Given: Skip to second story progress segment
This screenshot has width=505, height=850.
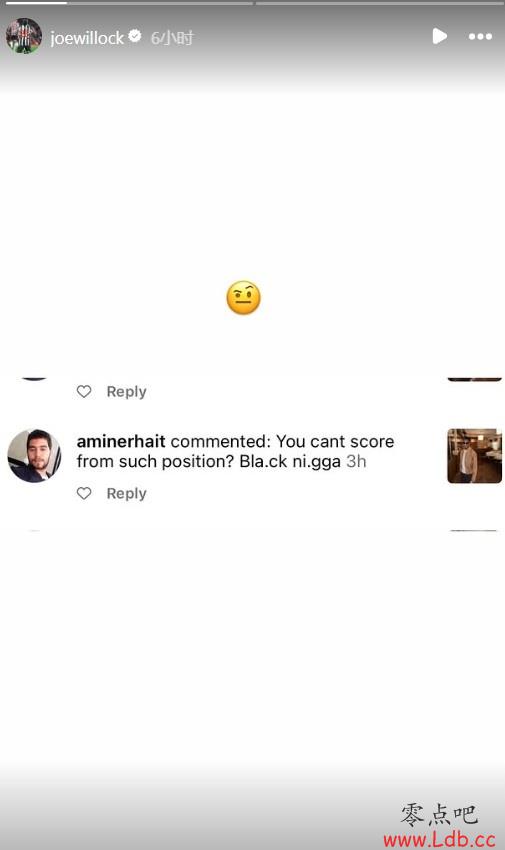Looking at the screenshot, I should click(160, 3).
